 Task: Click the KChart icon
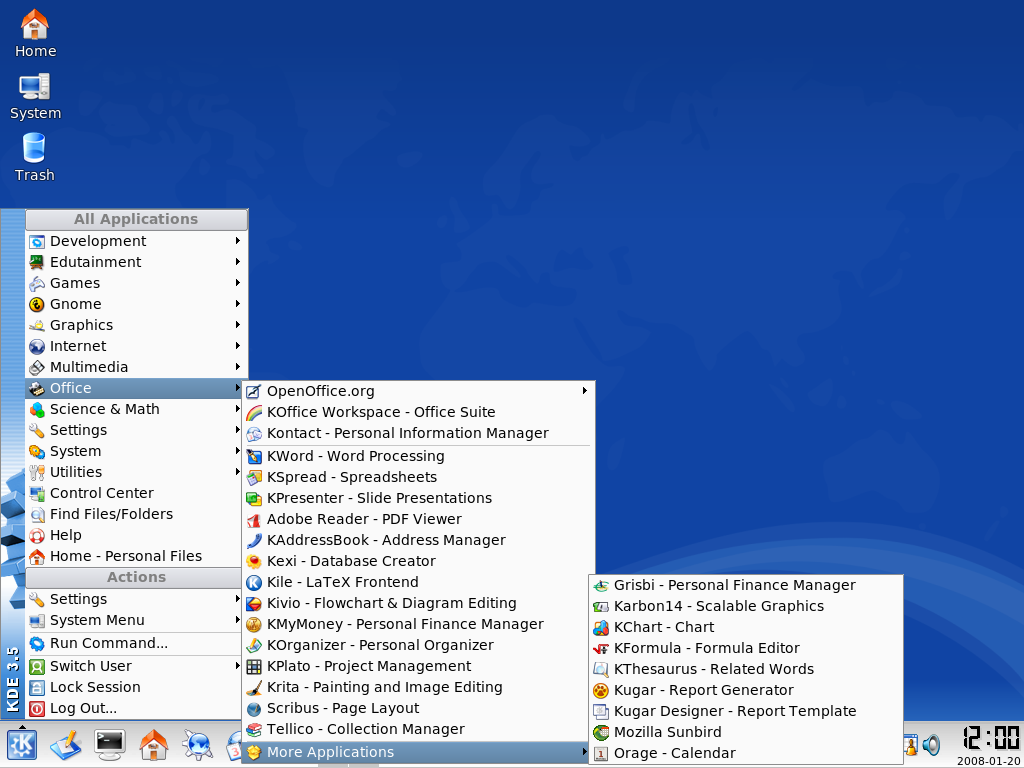tap(601, 628)
